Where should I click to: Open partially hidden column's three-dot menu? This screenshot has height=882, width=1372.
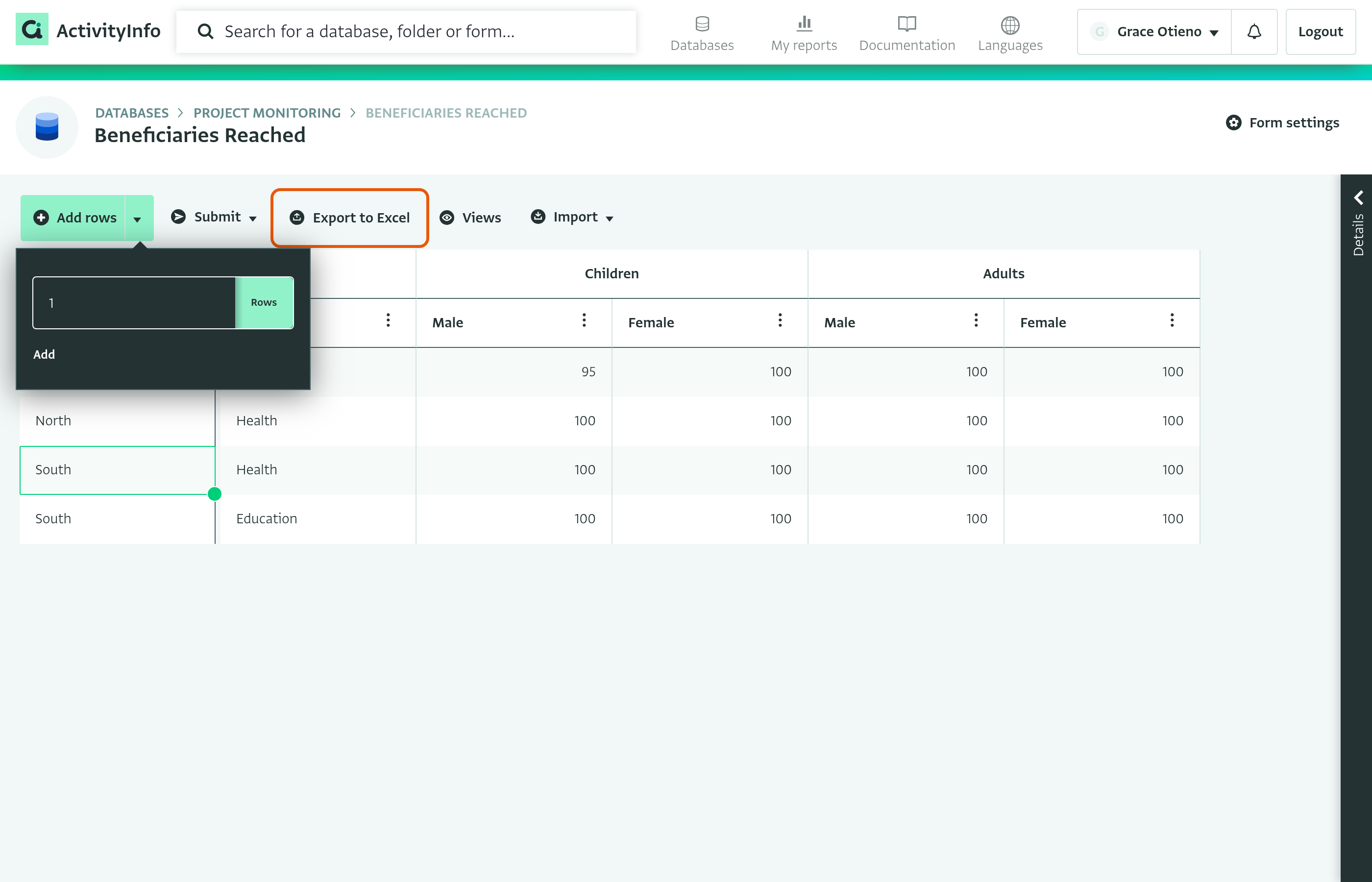coord(388,320)
